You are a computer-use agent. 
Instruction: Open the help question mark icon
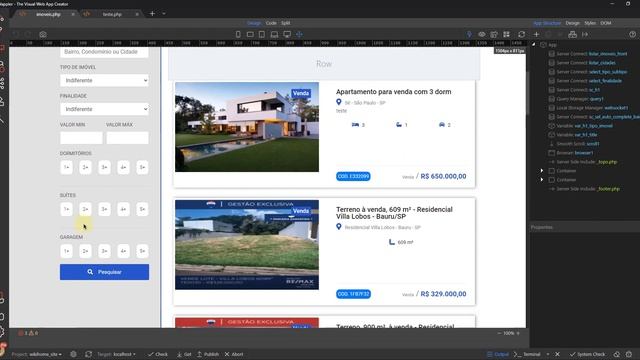coord(632,35)
